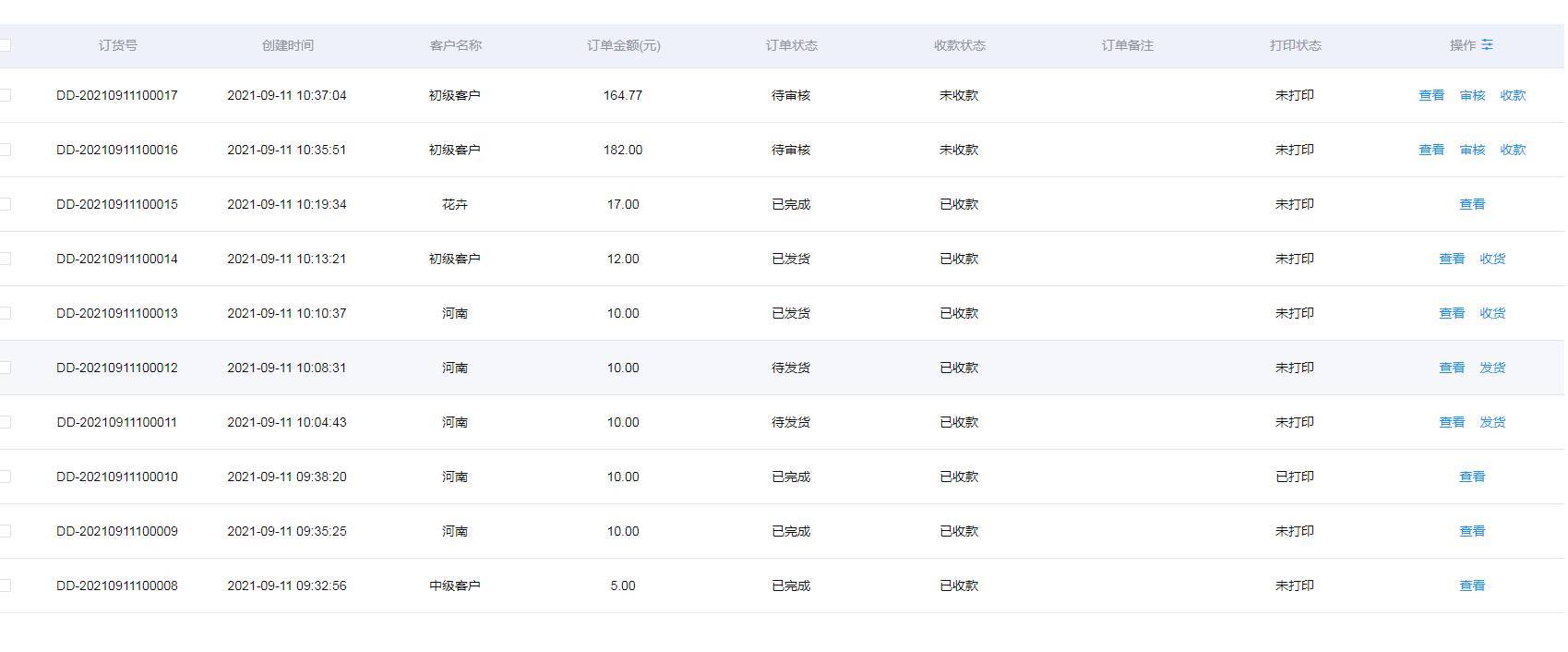The image size is (1568, 652).
Task: Open 查看 for order DD-20210911100017
Action: 1430,95
